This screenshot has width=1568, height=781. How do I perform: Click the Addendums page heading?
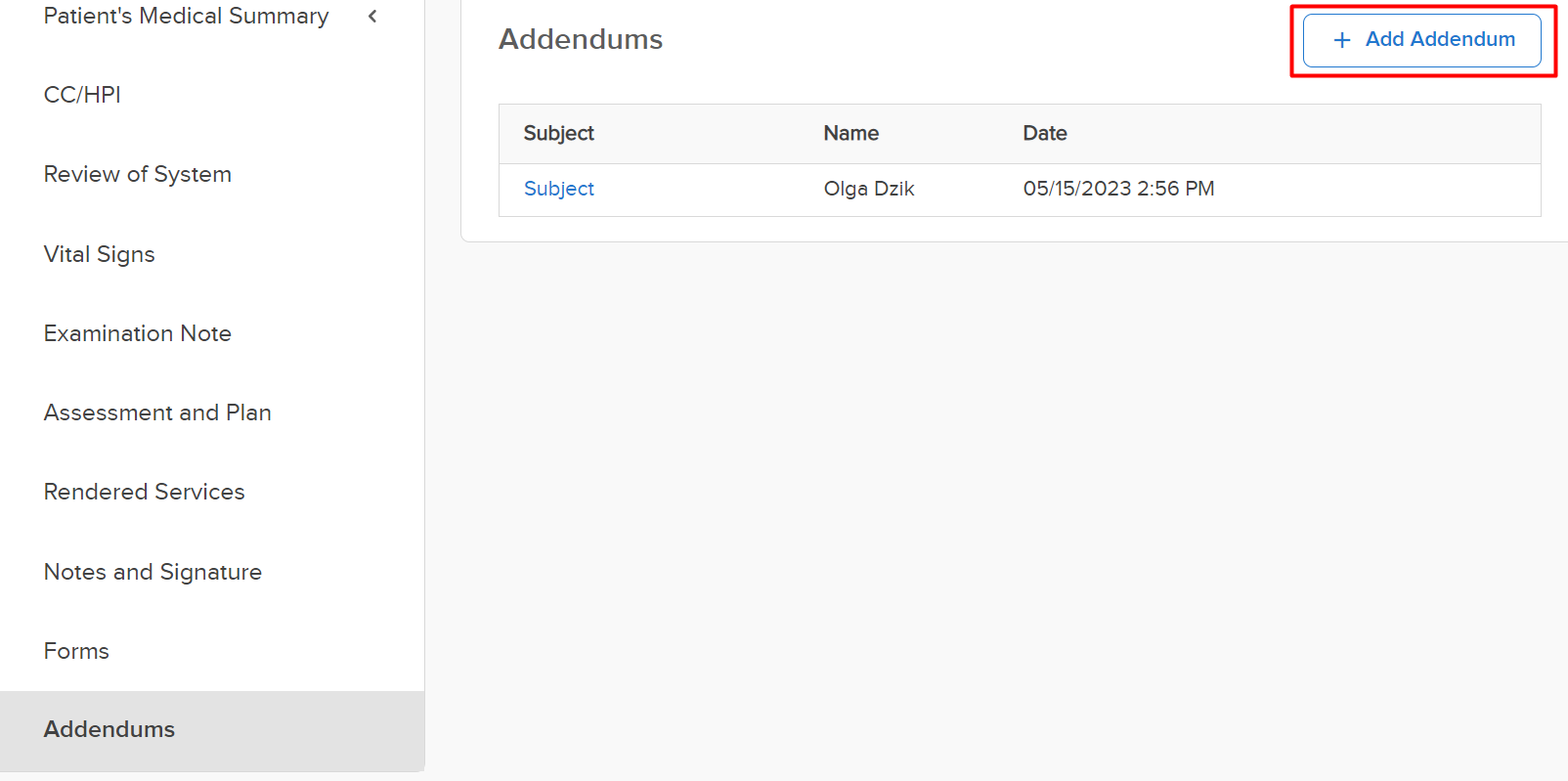(581, 39)
